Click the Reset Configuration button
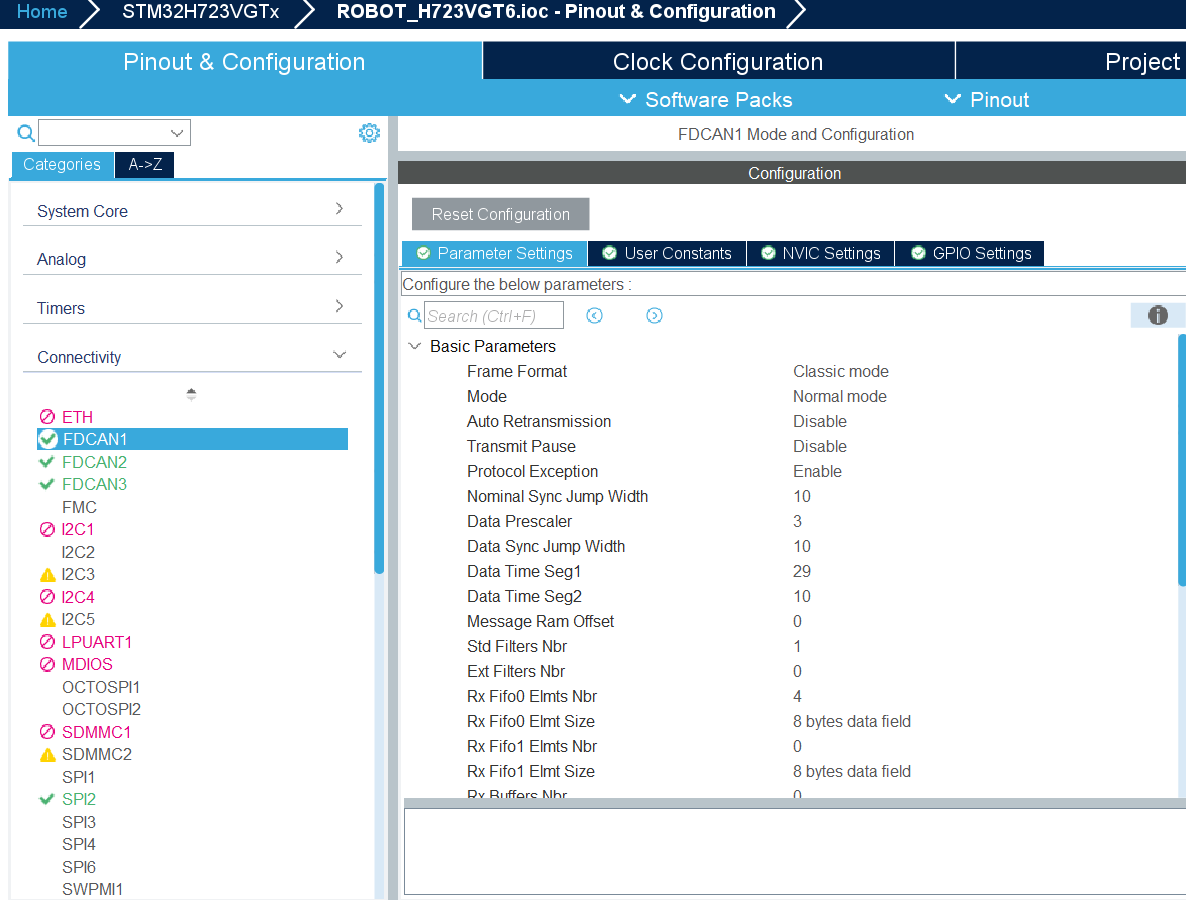The image size is (1186, 900). click(501, 214)
